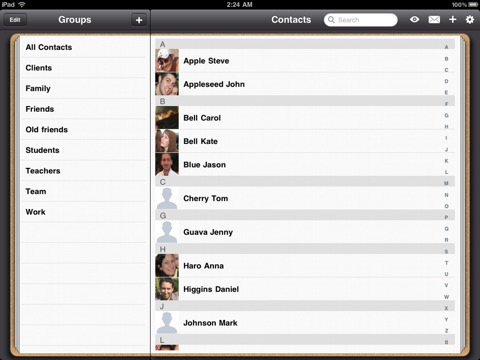Add a new group with plus button
Viewport: 480px width, 360px height.
coord(139,20)
